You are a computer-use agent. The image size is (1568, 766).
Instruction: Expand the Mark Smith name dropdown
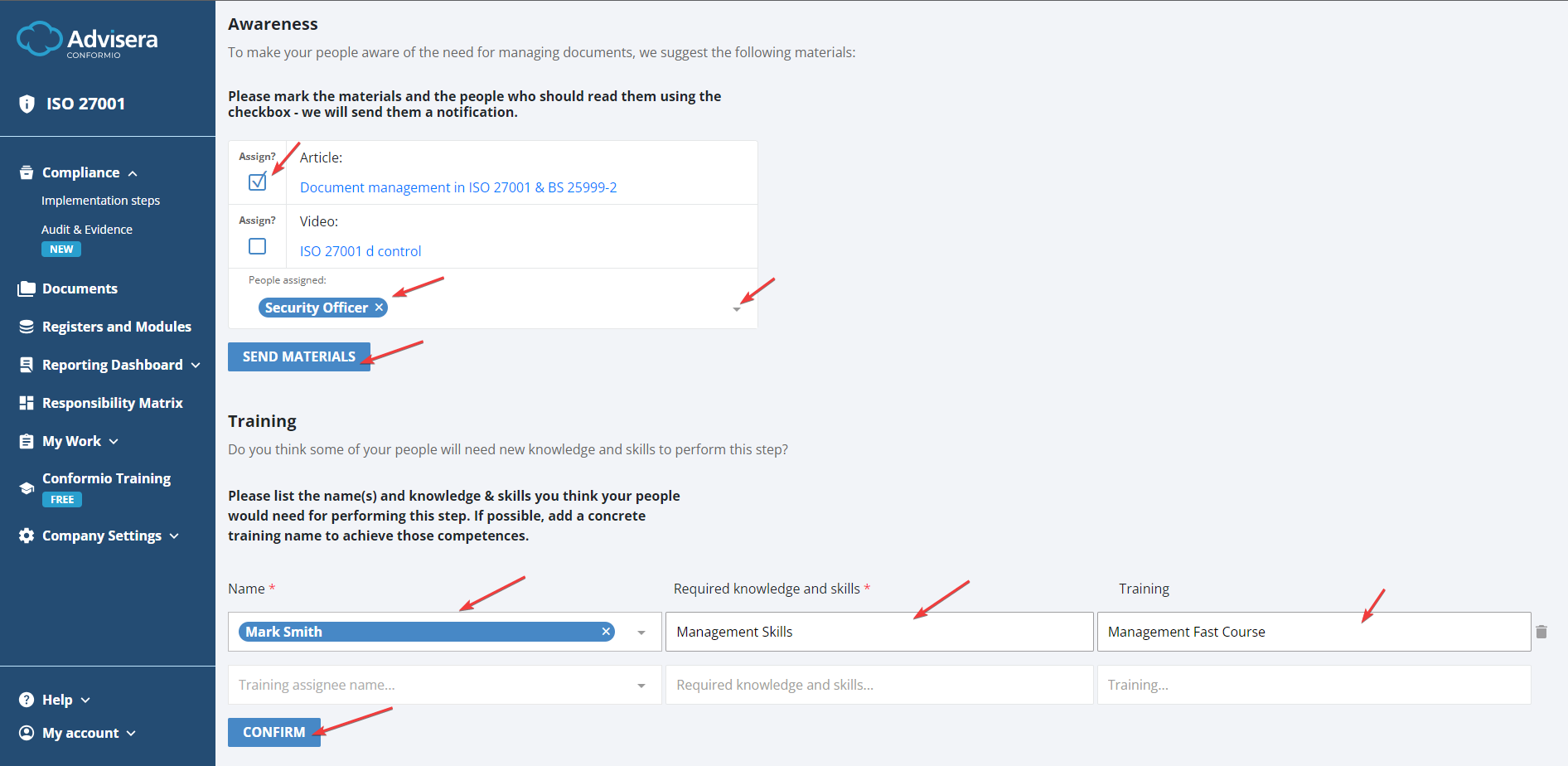(x=641, y=633)
